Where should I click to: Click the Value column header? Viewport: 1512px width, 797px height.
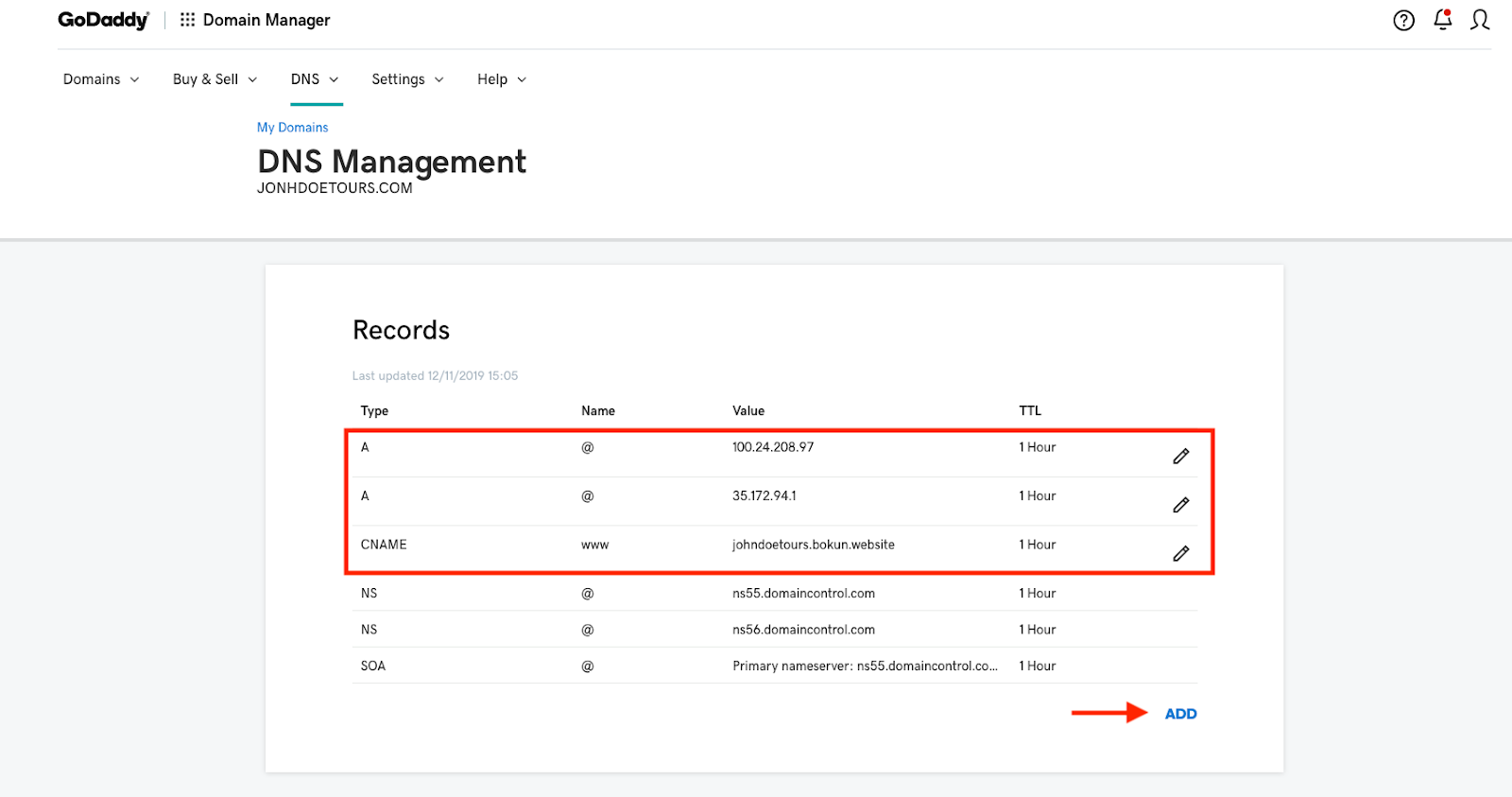(748, 410)
